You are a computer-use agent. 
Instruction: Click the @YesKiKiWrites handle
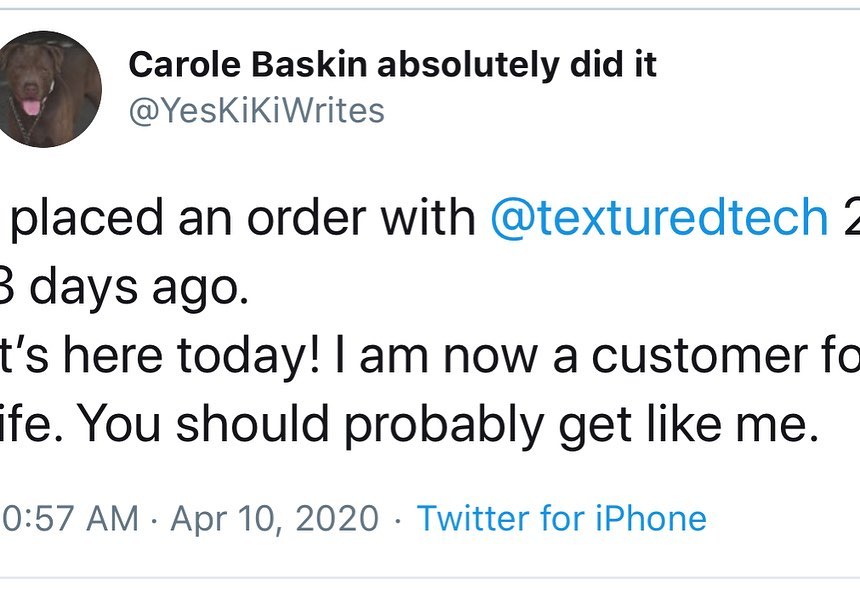coord(256,110)
